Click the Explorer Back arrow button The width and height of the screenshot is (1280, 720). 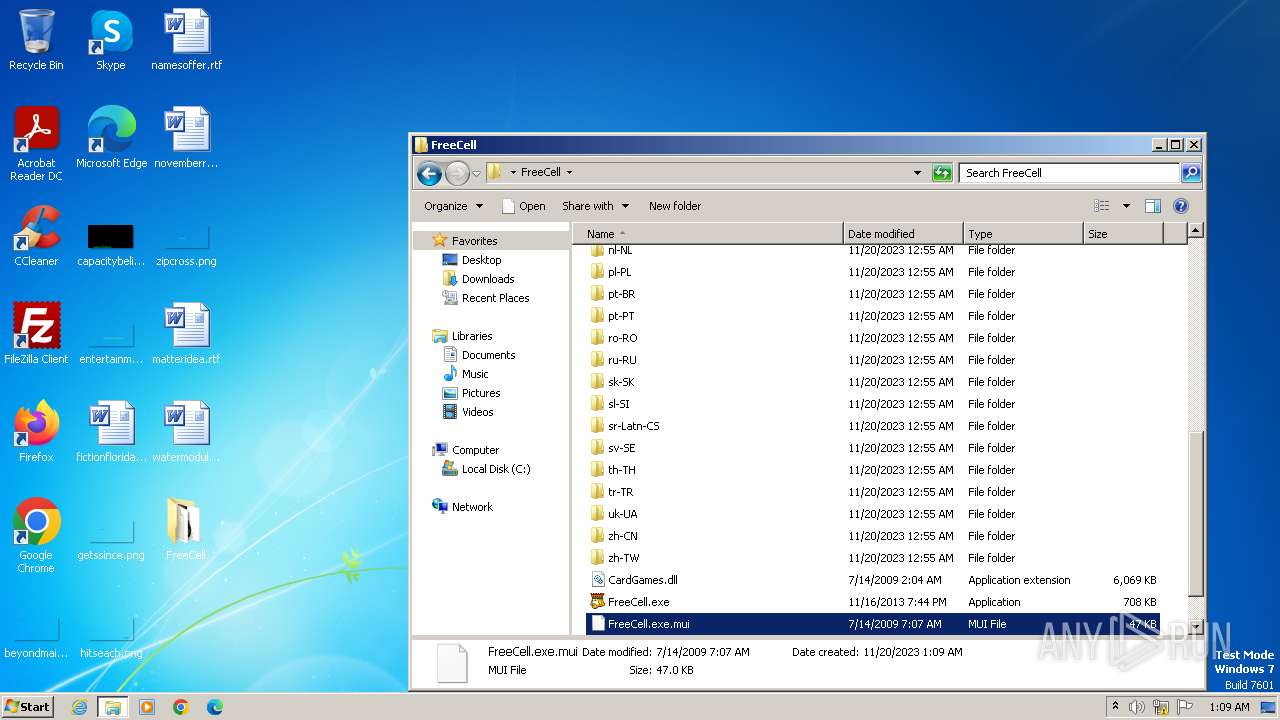click(429, 173)
